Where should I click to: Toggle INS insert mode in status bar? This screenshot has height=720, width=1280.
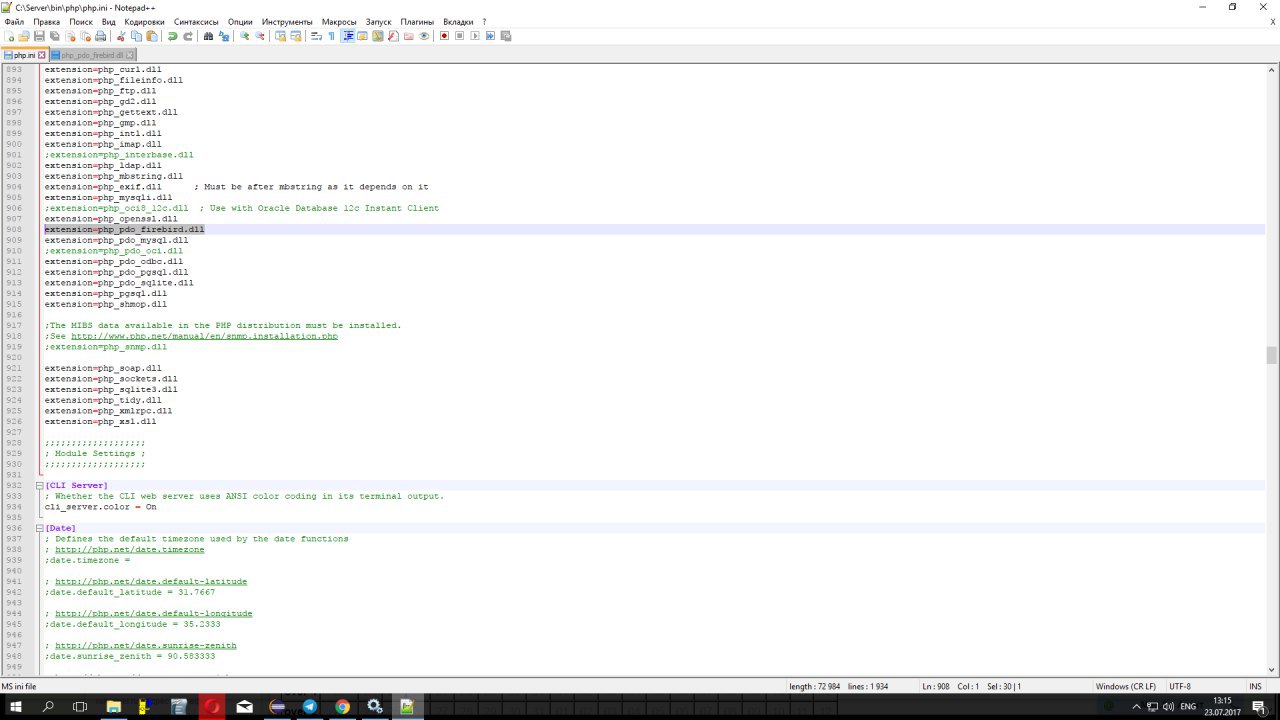(1255, 686)
